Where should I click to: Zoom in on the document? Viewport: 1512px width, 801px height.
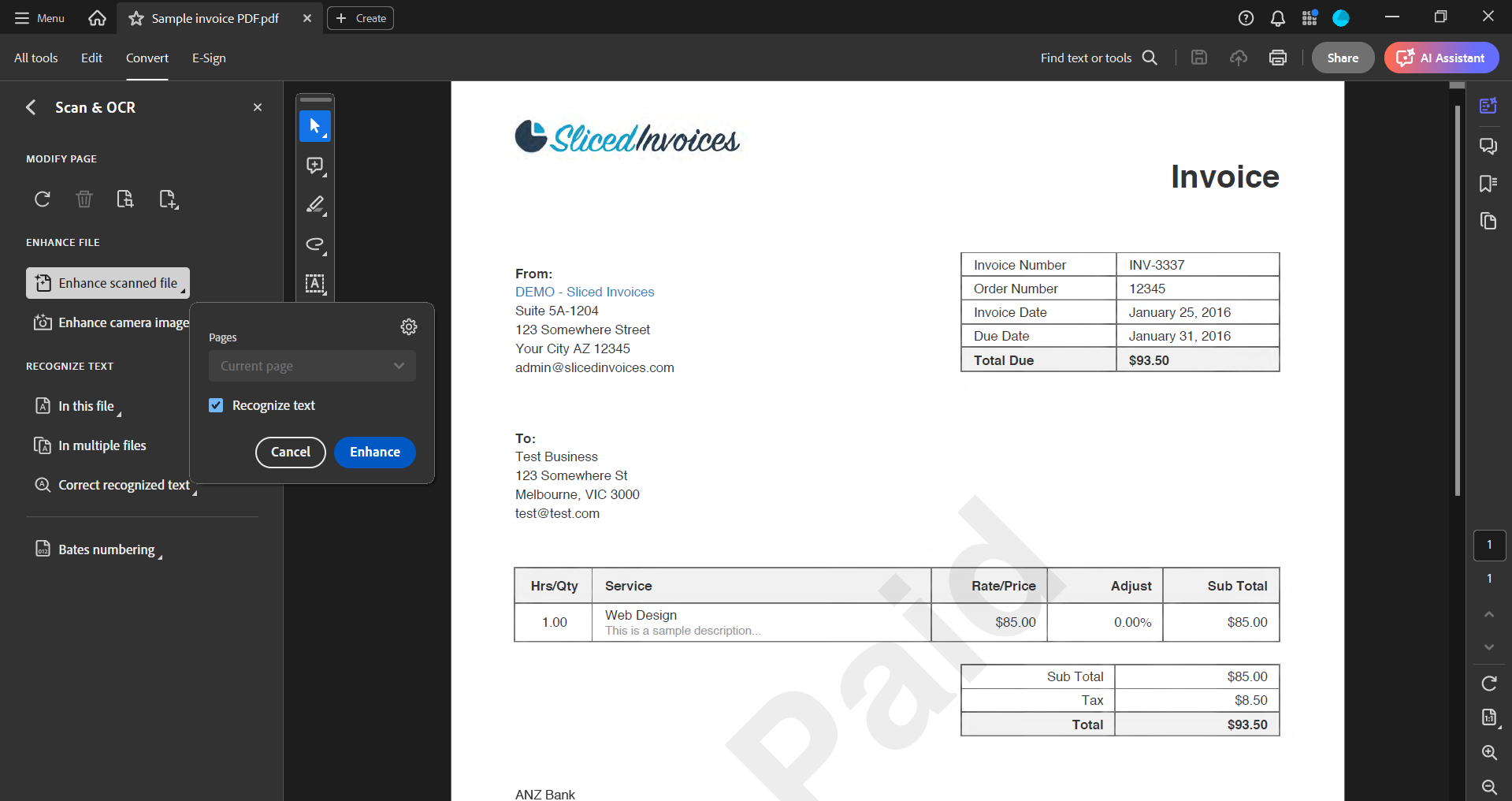pyautogui.click(x=1488, y=753)
